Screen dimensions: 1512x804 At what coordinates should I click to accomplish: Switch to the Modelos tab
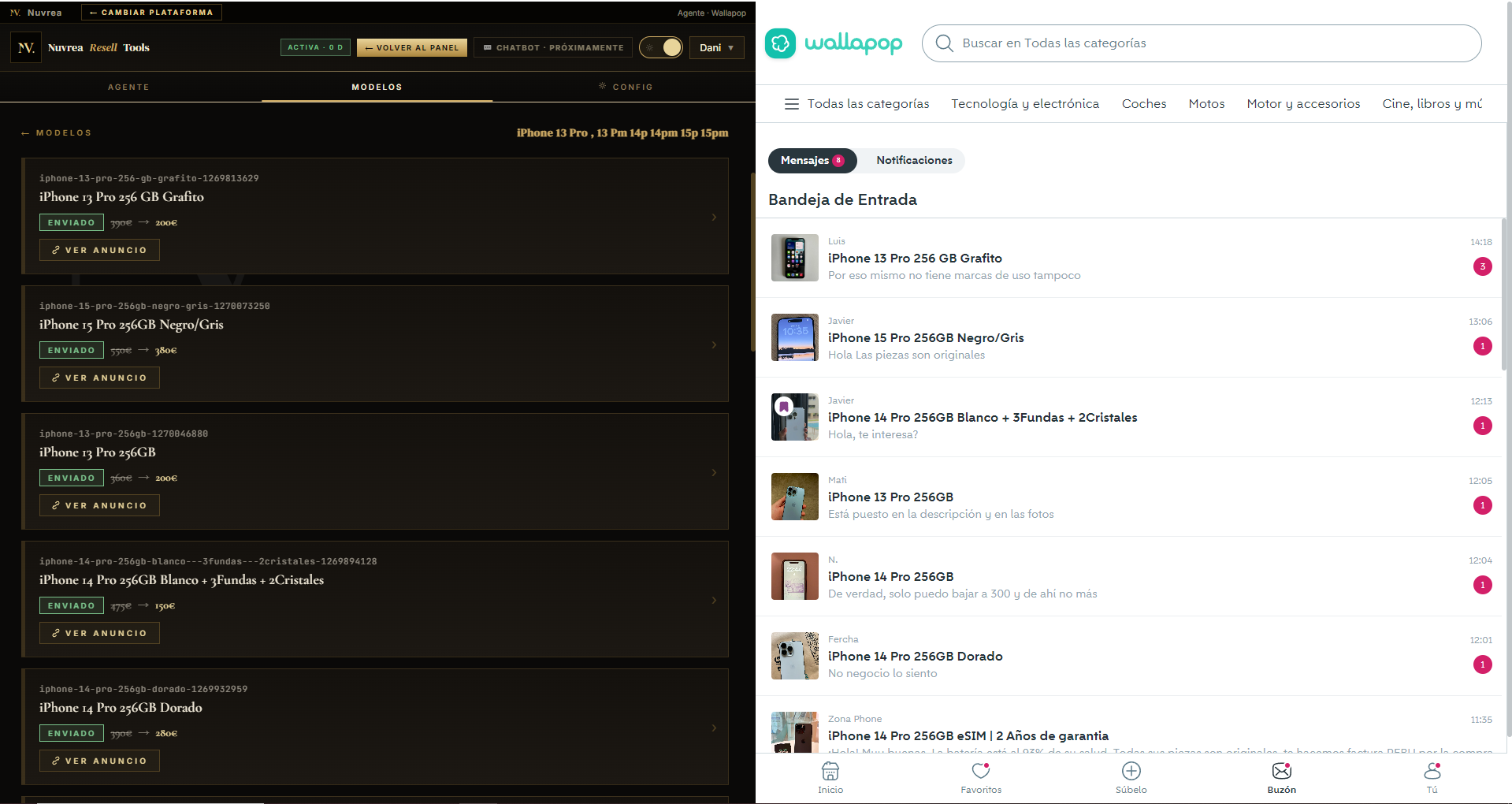377,87
